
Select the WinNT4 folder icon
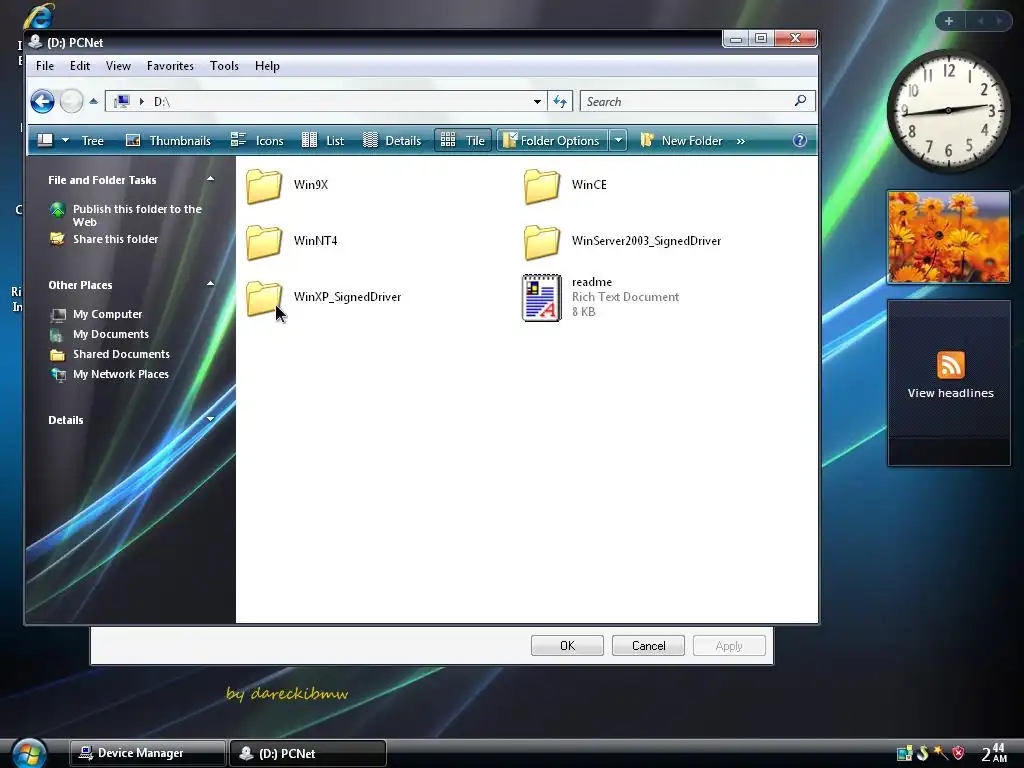tap(264, 242)
